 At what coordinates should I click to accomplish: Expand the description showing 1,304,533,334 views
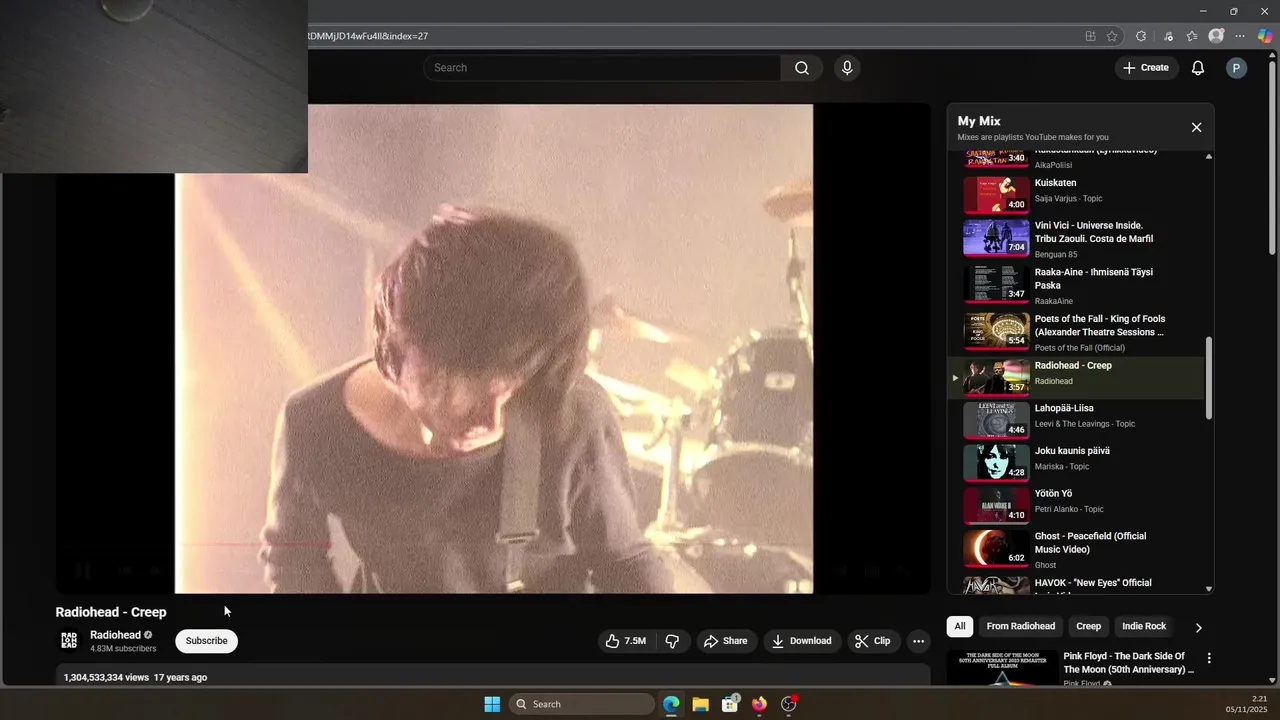[492, 677]
